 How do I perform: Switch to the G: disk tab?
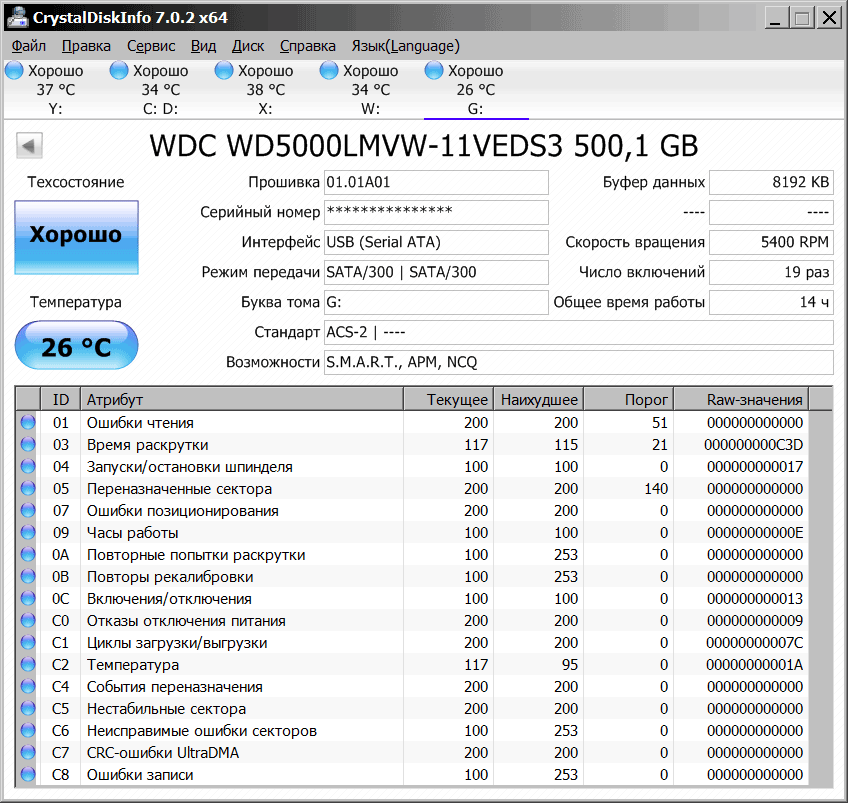(476, 90)
